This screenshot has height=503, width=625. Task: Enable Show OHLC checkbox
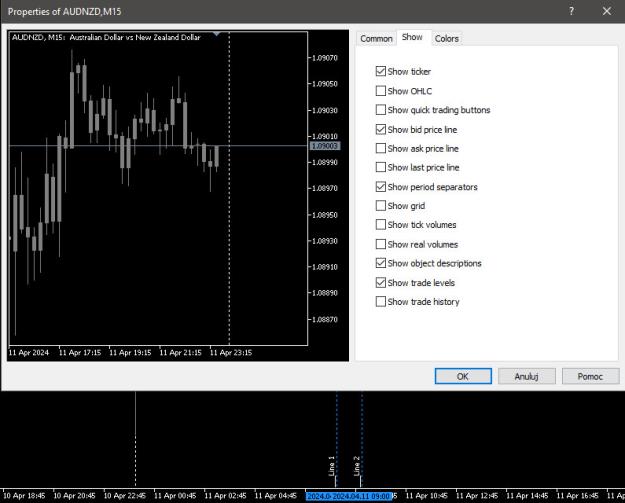[x=381, y=91]
